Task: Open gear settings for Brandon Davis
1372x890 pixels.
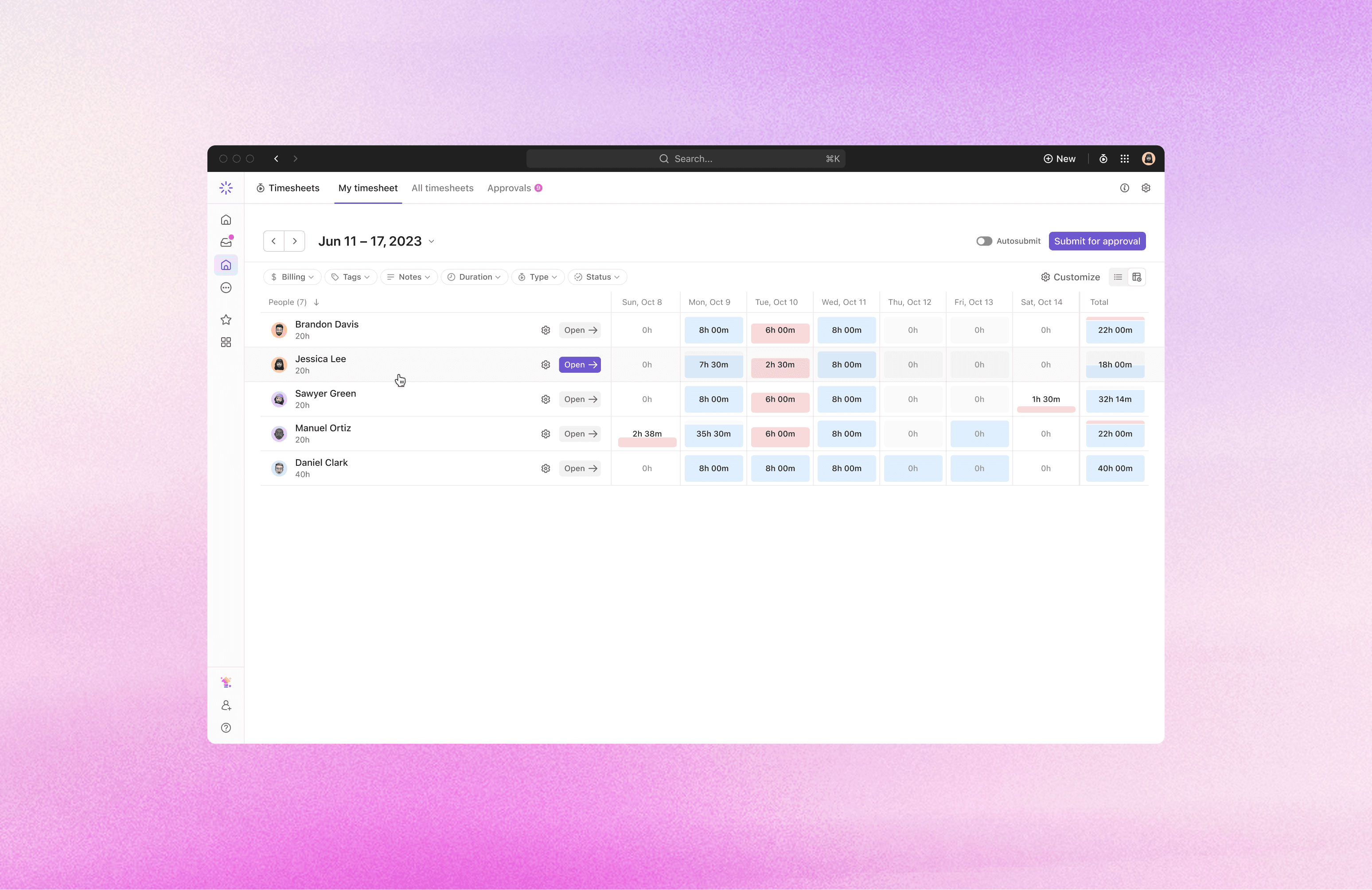Action: (x=546, y=330)
